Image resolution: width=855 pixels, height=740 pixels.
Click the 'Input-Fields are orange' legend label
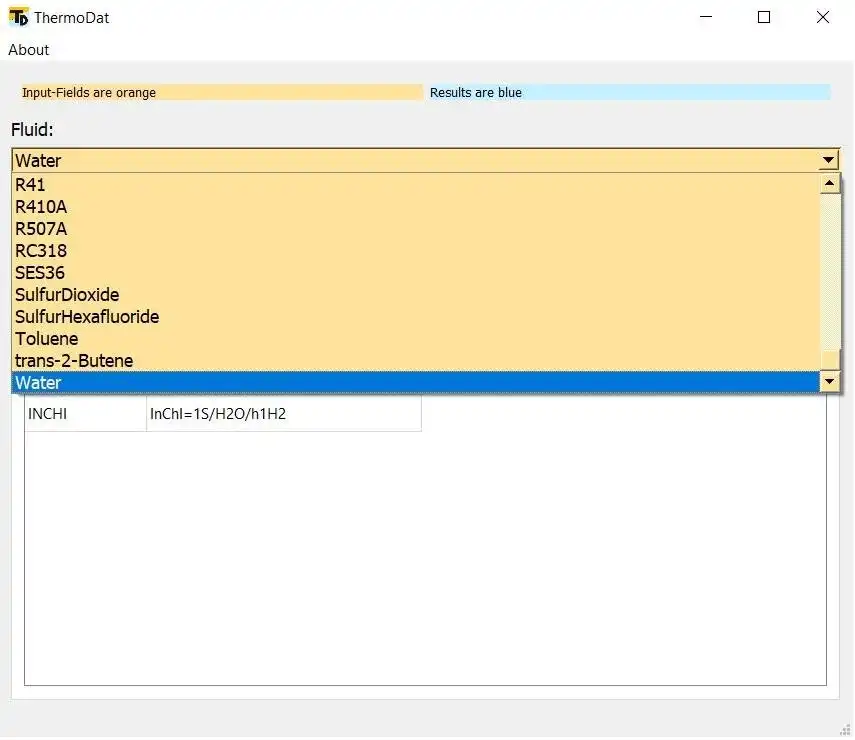point(89,92)
